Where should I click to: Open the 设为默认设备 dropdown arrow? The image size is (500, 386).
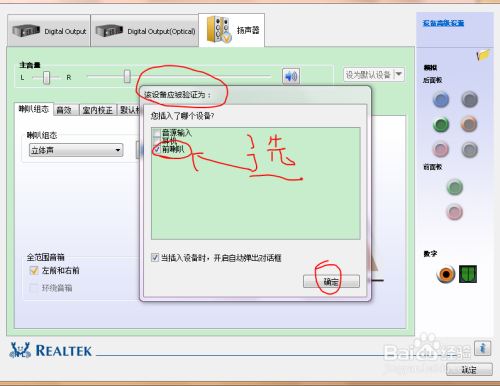click(x=399, y=74)
